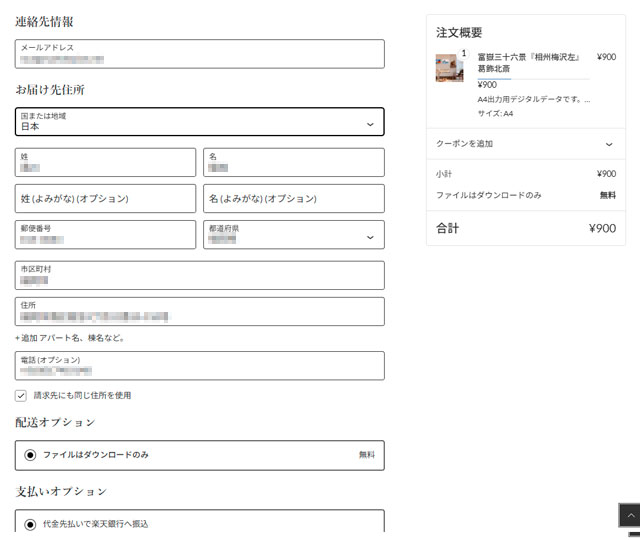Click the last name (姓) field
This screenshot has width=640, height=540.
click(105, 163)
